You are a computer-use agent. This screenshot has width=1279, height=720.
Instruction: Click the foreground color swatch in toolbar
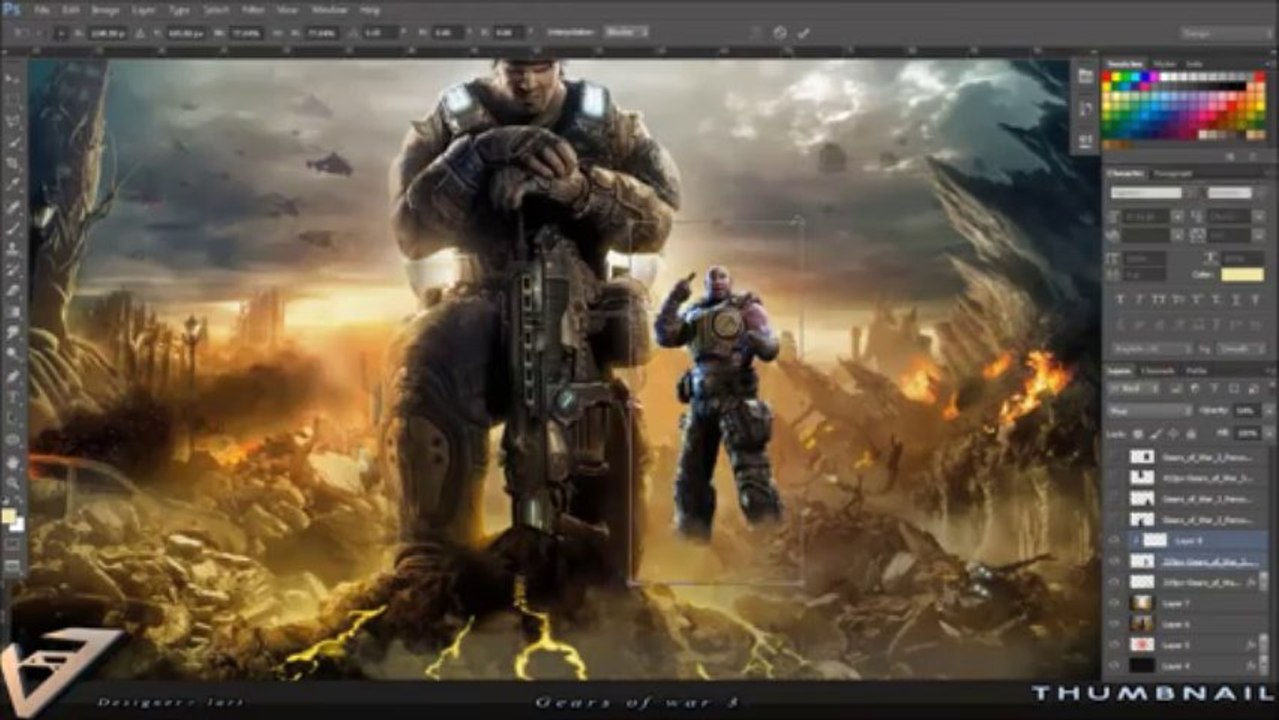point(10,515)
